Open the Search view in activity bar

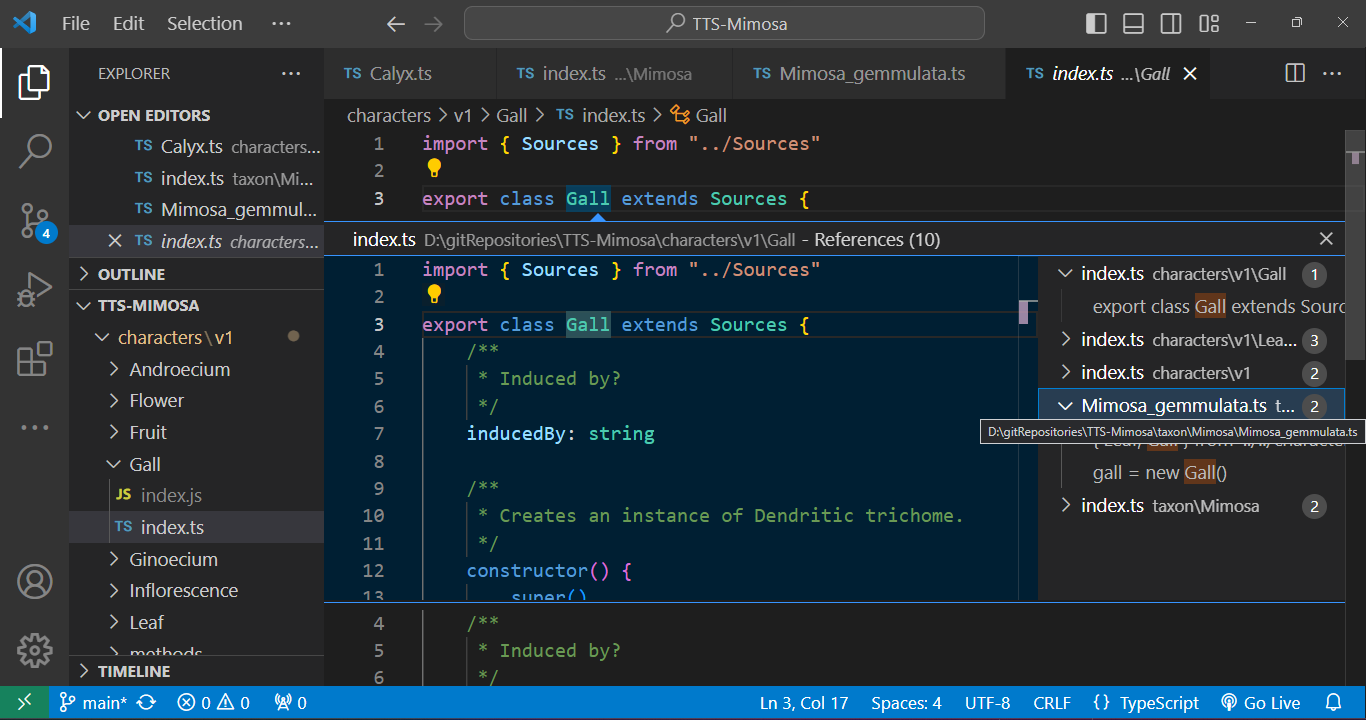click(34, 151)
